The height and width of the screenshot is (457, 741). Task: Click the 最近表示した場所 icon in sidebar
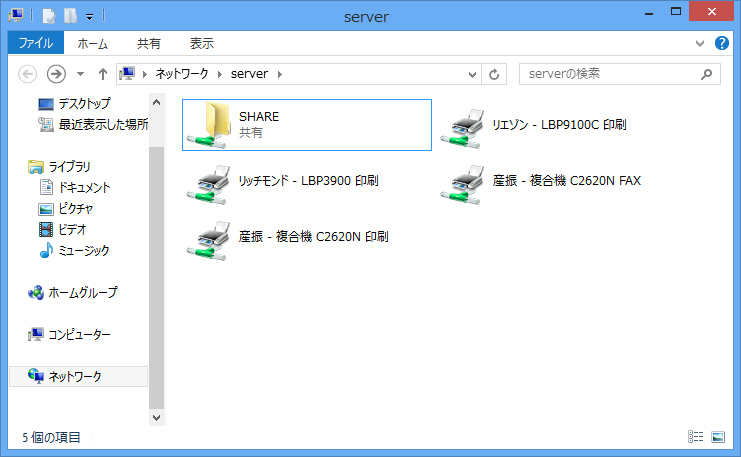click(x=46, y=124)
